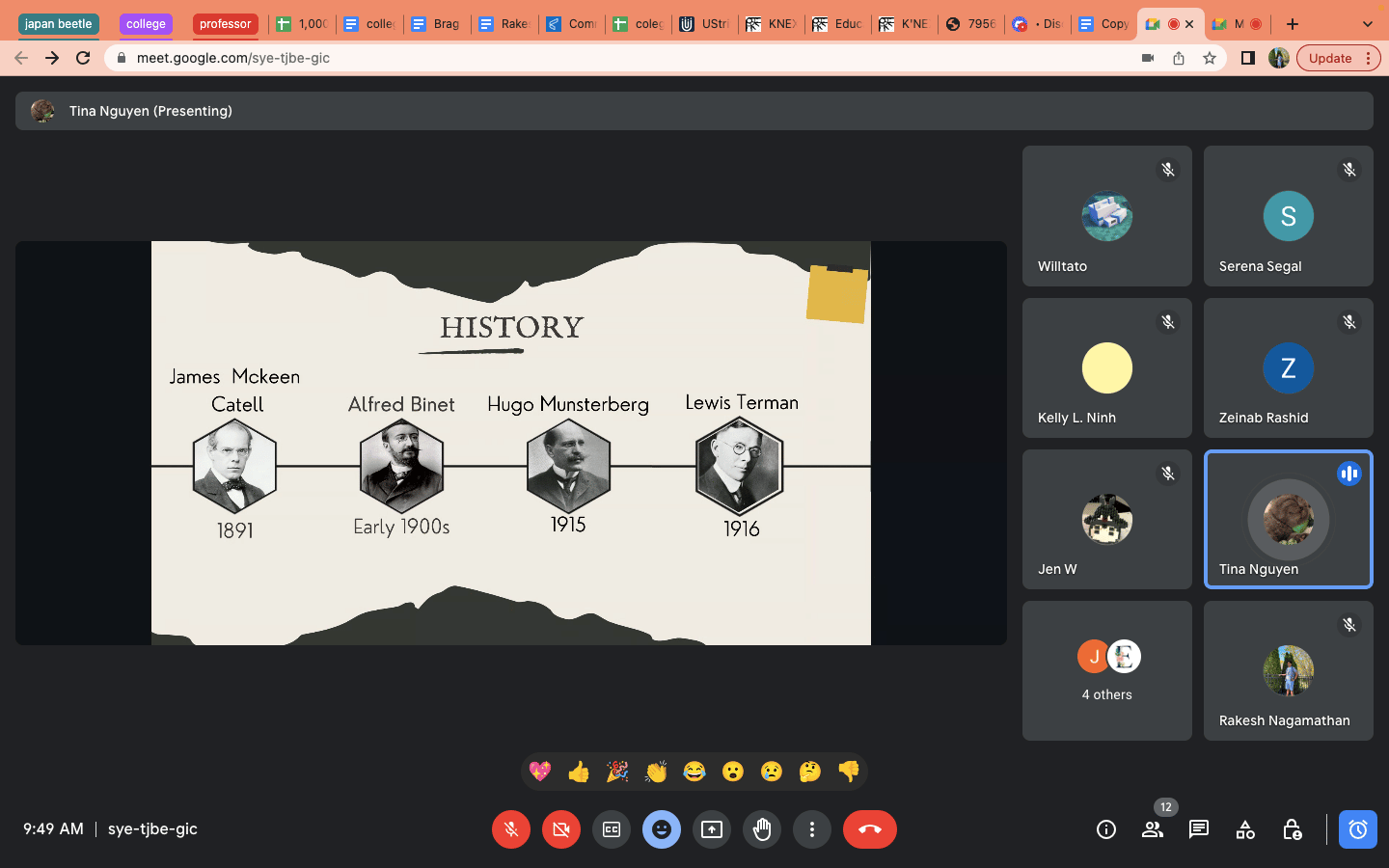
Task: Show the participants list
Action: pos(1153,829)
